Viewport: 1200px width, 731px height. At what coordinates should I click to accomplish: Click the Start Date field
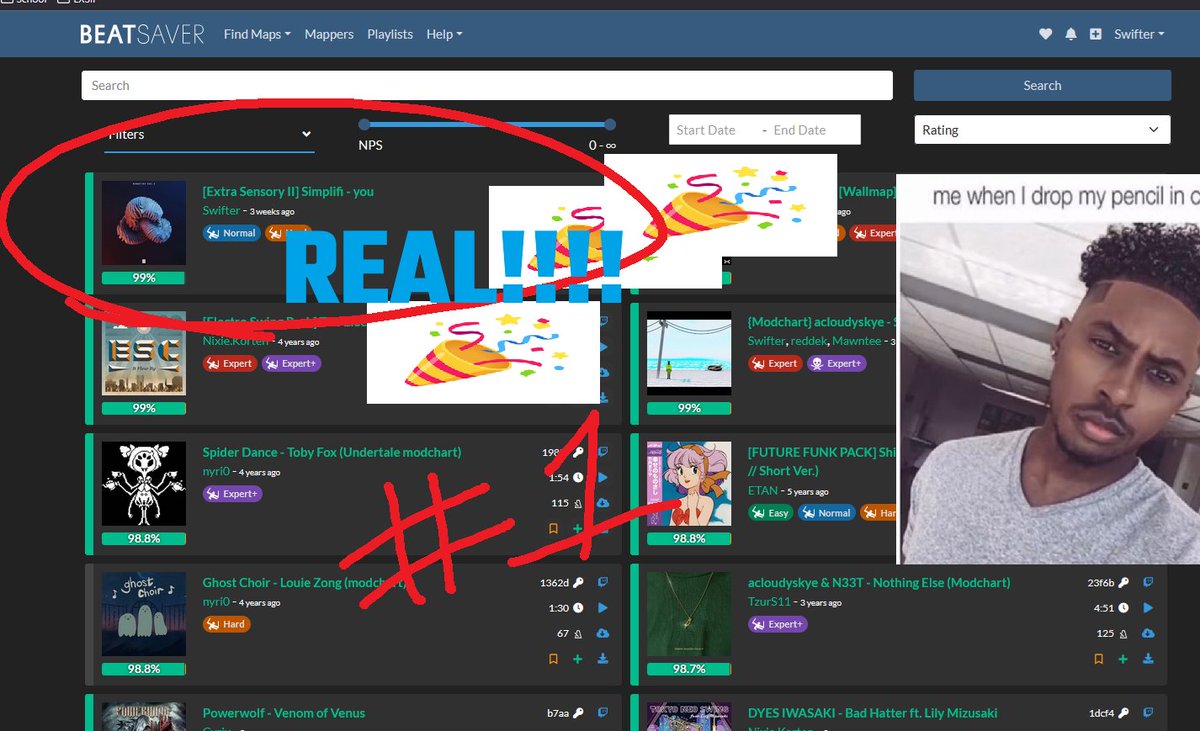point(706,130)
